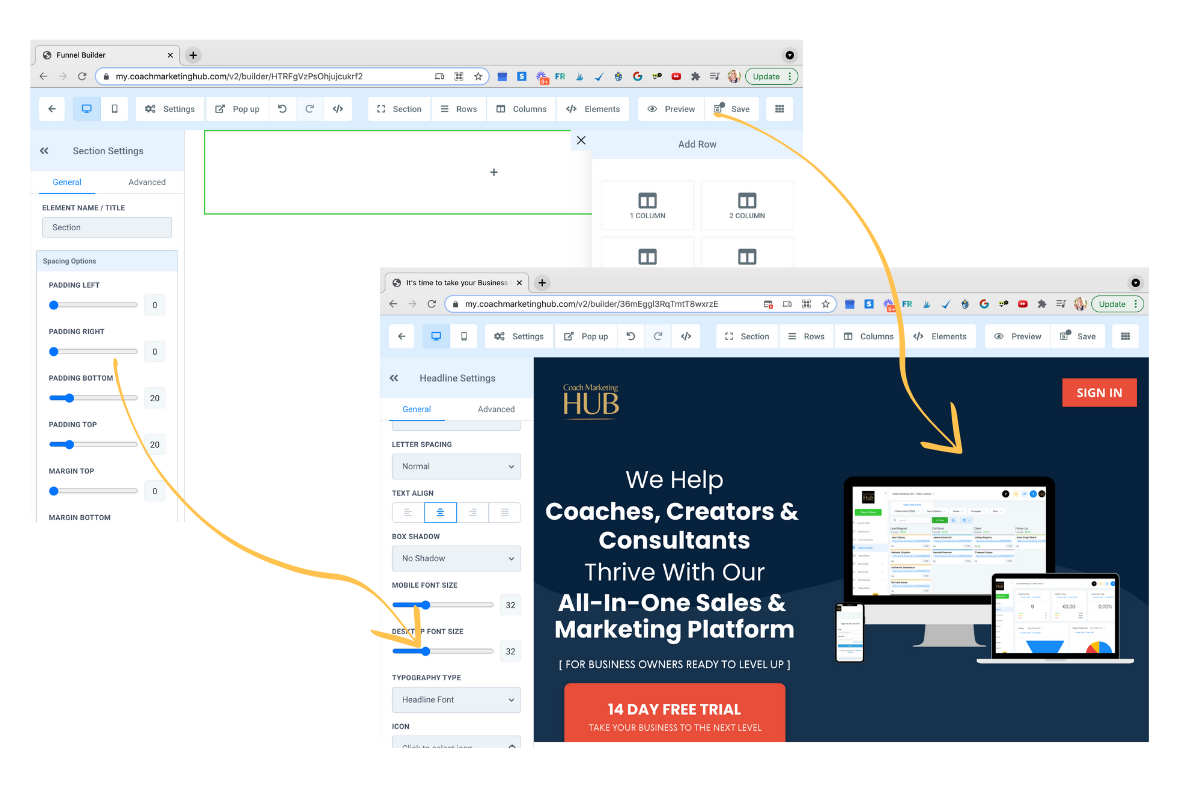The height and width of the screenshot is (800, 1200).
Task: Click address bar in Funnel Builder browser window
Action: [x=291, y=76]
